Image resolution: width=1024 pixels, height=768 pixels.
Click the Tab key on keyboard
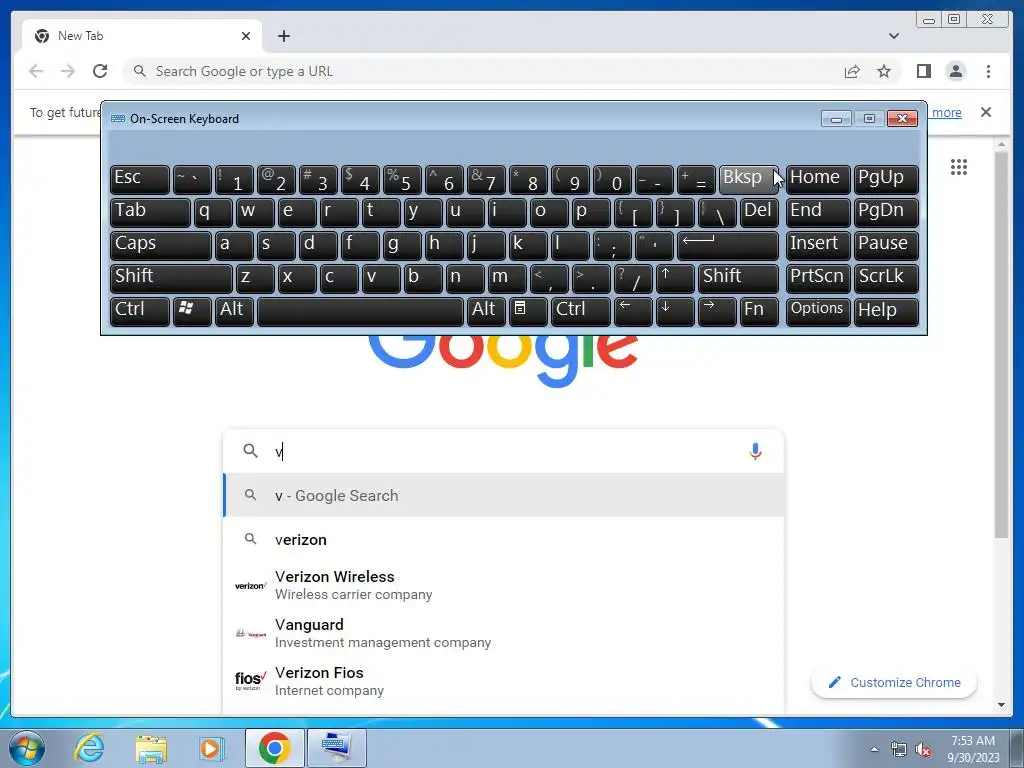coord(150,212)
